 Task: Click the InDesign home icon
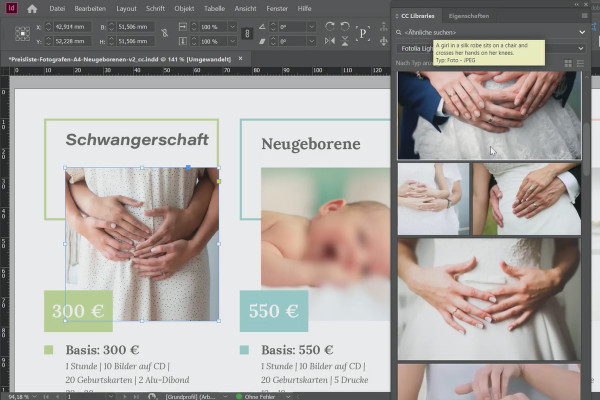(x=32, y=9)
